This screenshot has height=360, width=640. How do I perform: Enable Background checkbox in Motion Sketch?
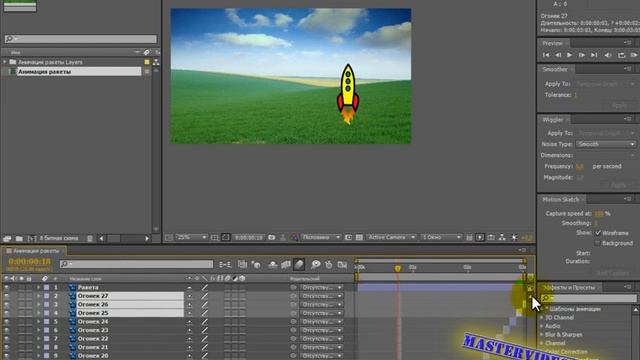598,243
